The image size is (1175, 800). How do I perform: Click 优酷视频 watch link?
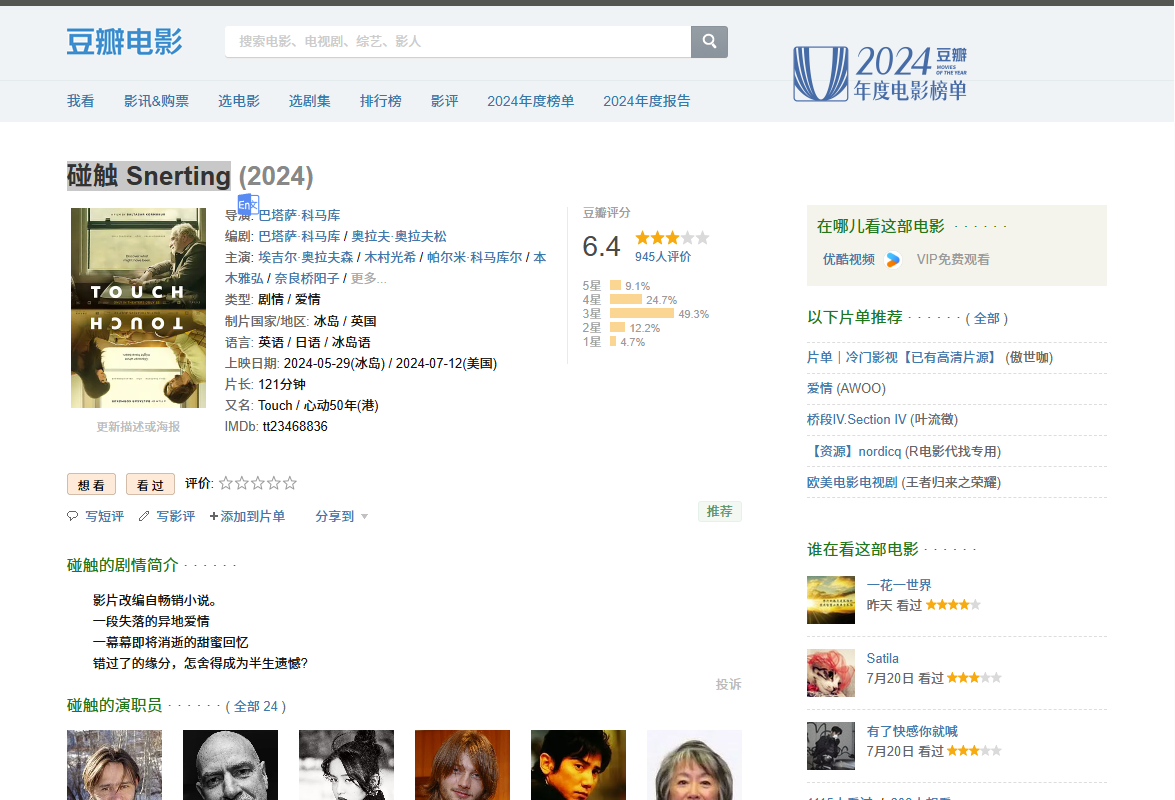pos(848,259)
